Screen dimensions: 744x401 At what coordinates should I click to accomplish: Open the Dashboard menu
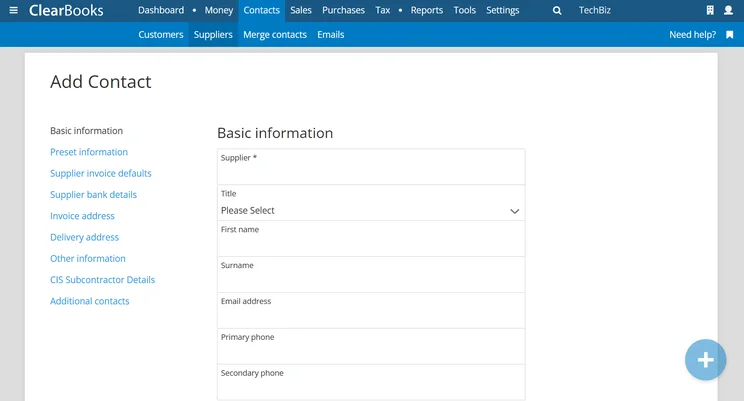(161, 10)
